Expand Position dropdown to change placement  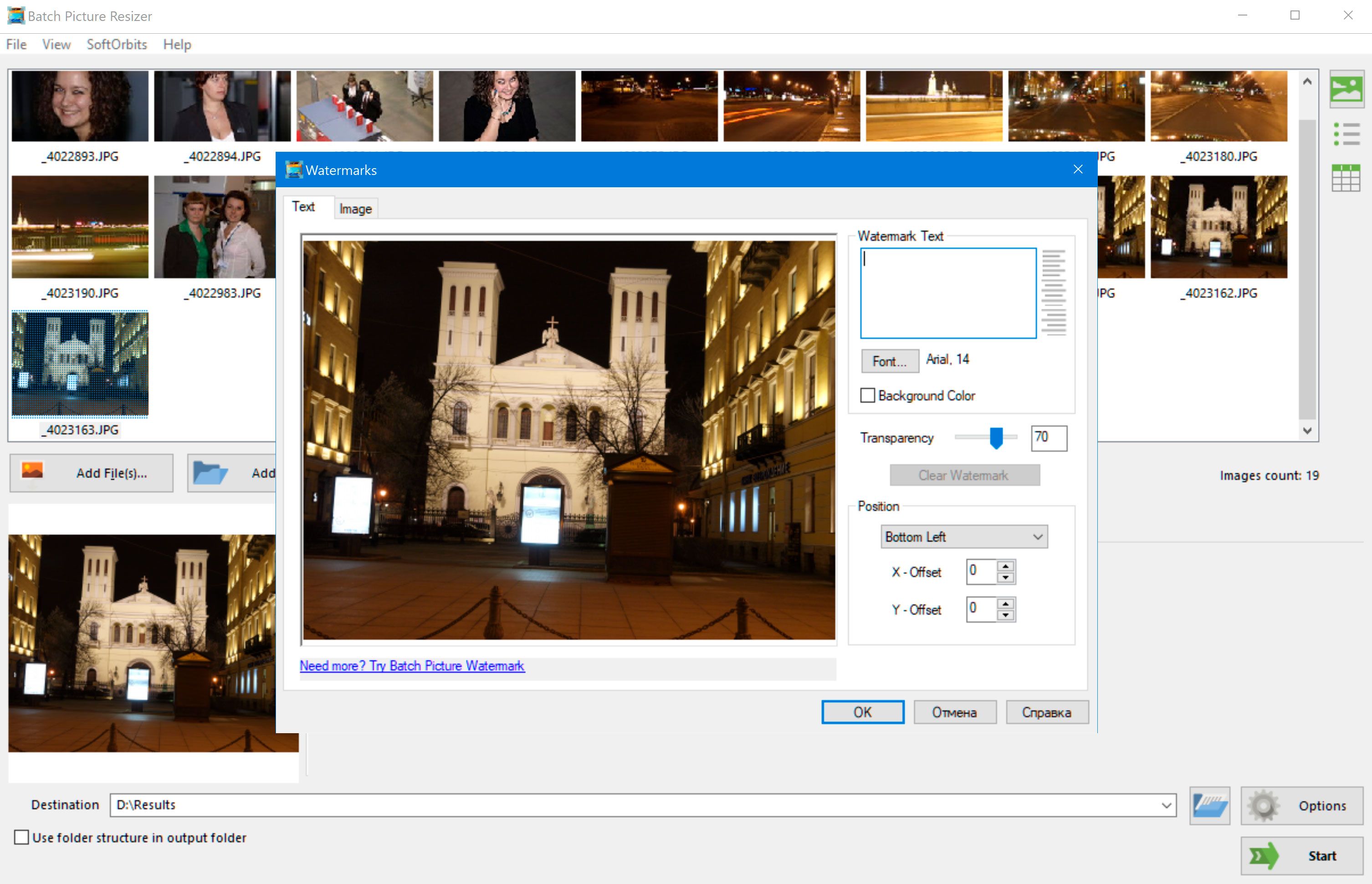[961, 537]
